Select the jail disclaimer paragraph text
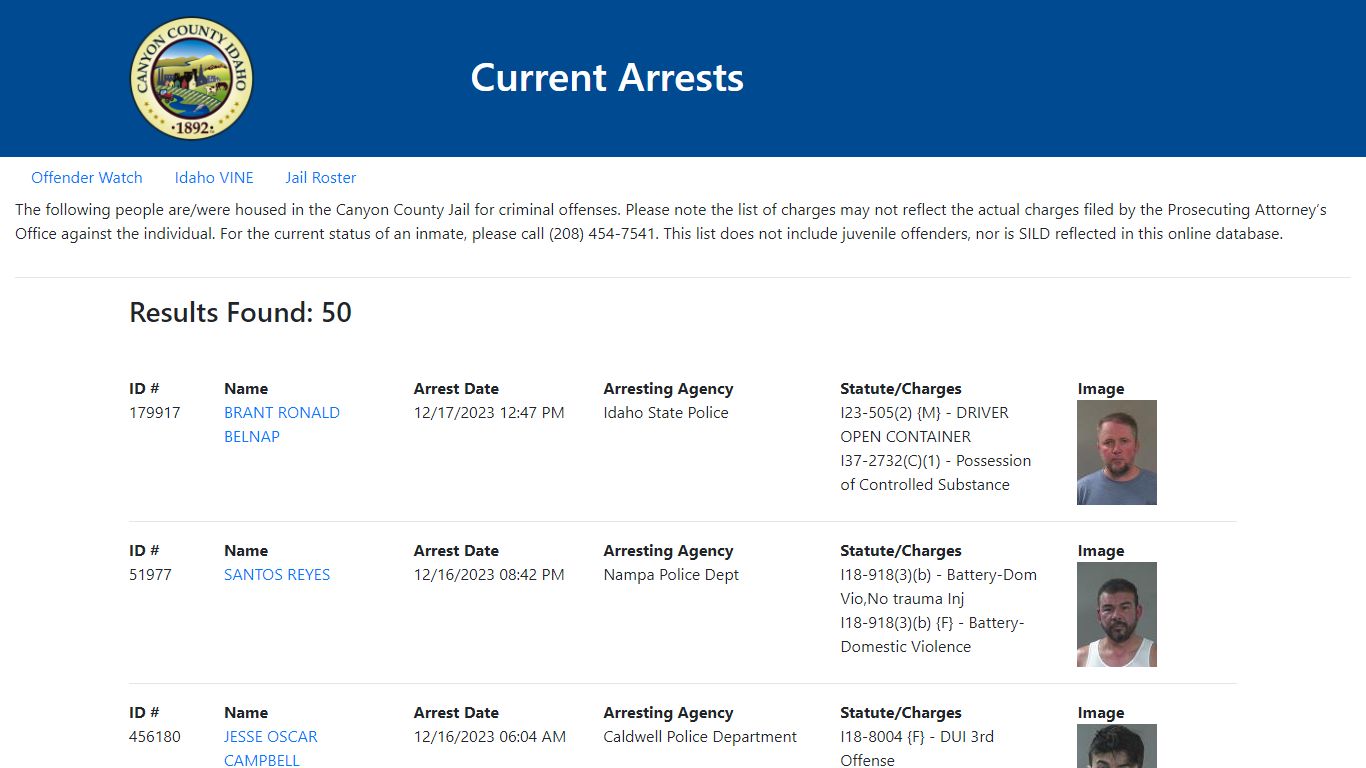 tap(671, 222)
